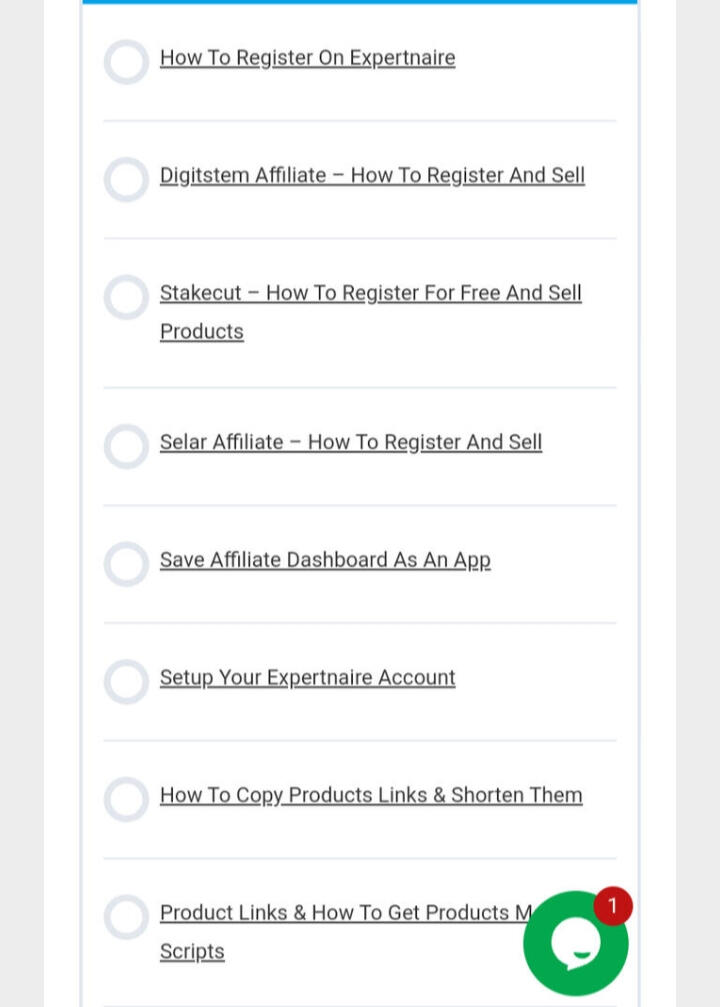Open Digitstem Affiliate registration lesson link
This screenshot has height=1007, width=720.
coord(372,176)
